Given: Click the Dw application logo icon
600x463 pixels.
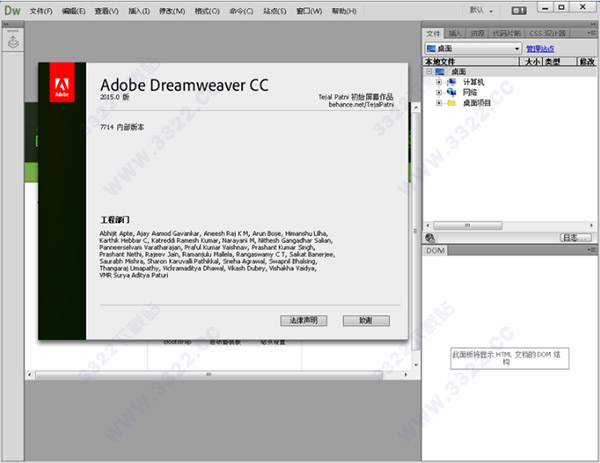Looking at the screenshot, I should [x=12, y=10].
